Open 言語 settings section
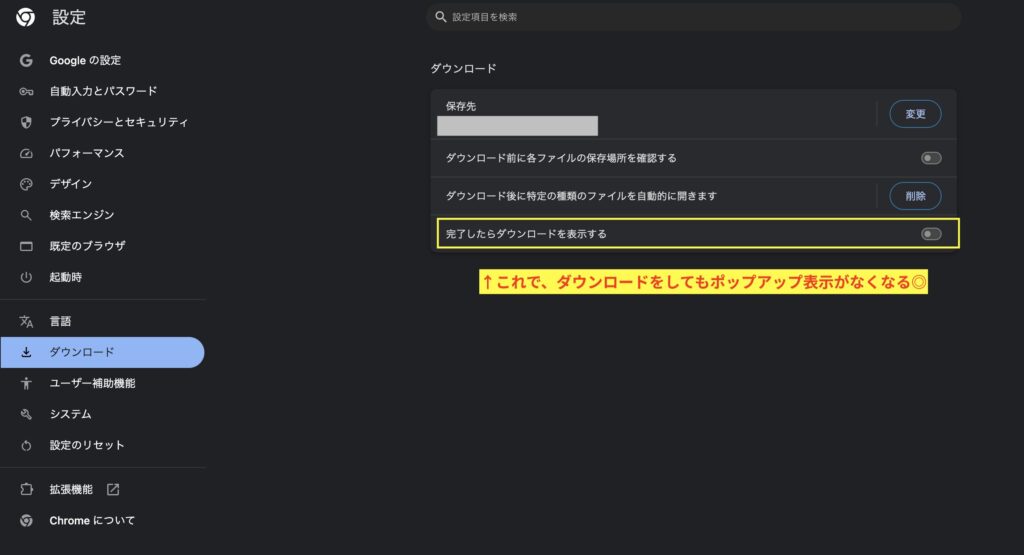1024x555 pixels. pyautogui.click(x=60, y=322)
